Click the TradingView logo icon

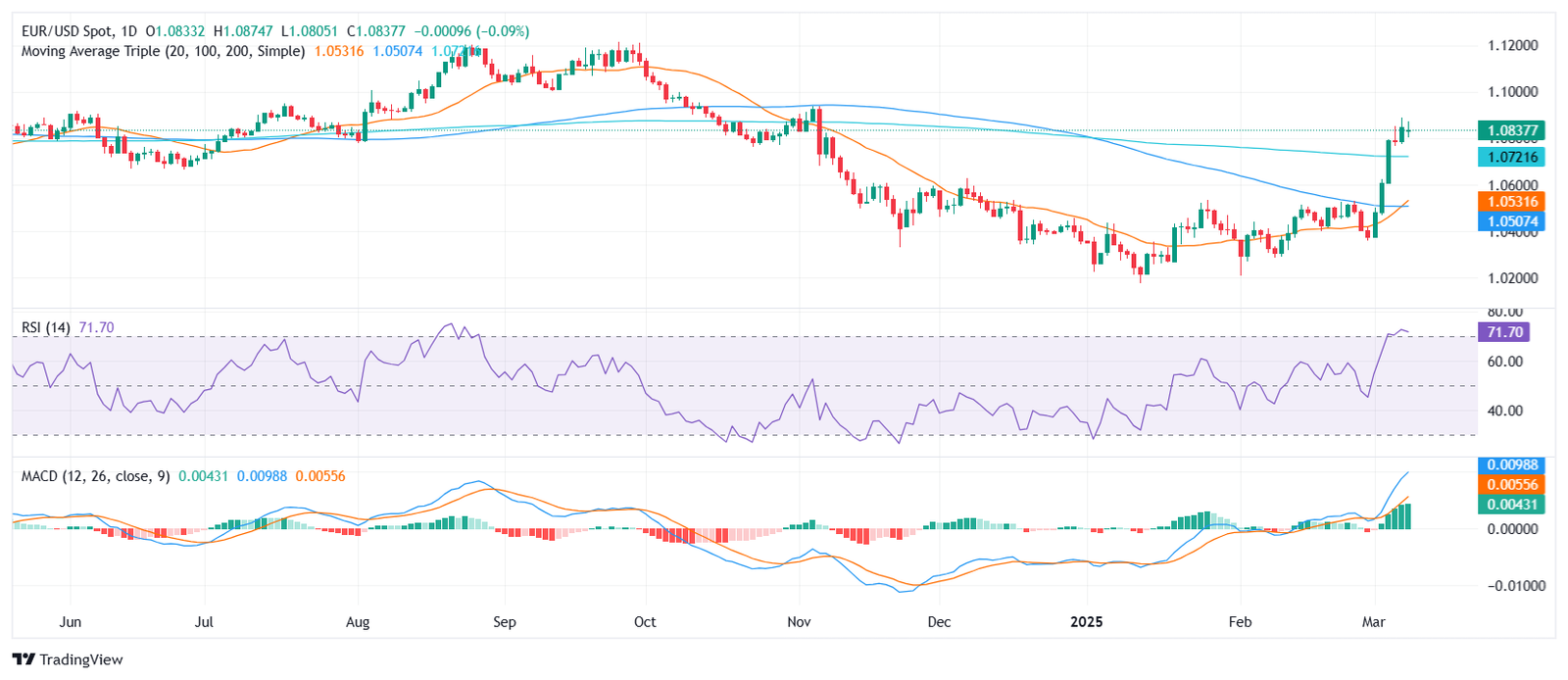[24, 659]
